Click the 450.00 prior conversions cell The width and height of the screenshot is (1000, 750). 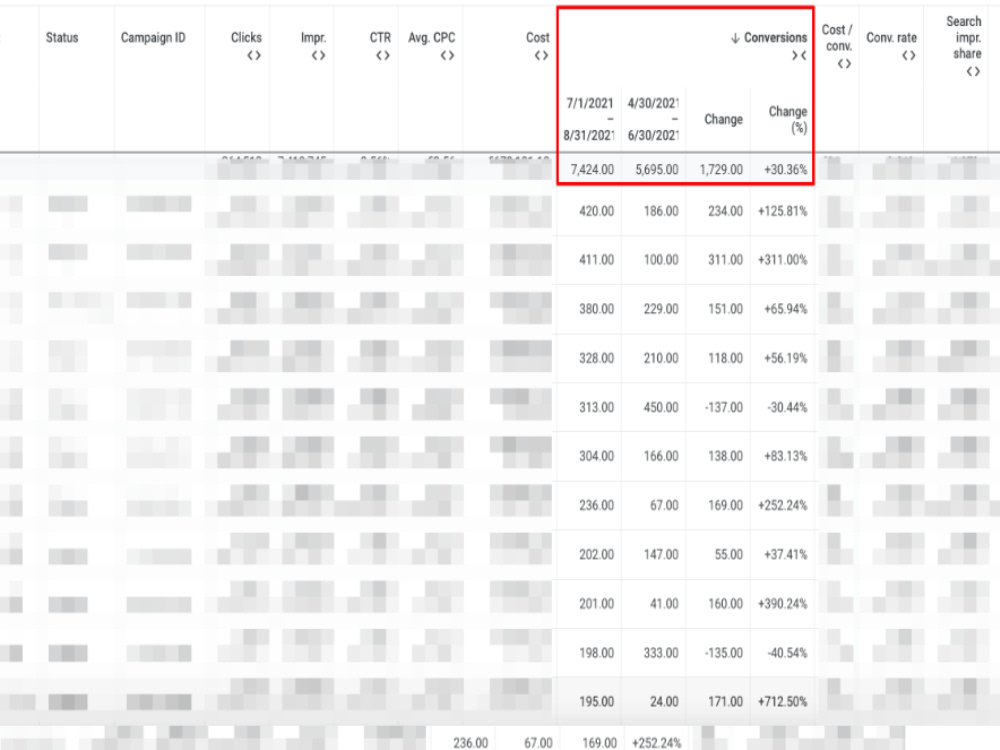coord(661,408)
